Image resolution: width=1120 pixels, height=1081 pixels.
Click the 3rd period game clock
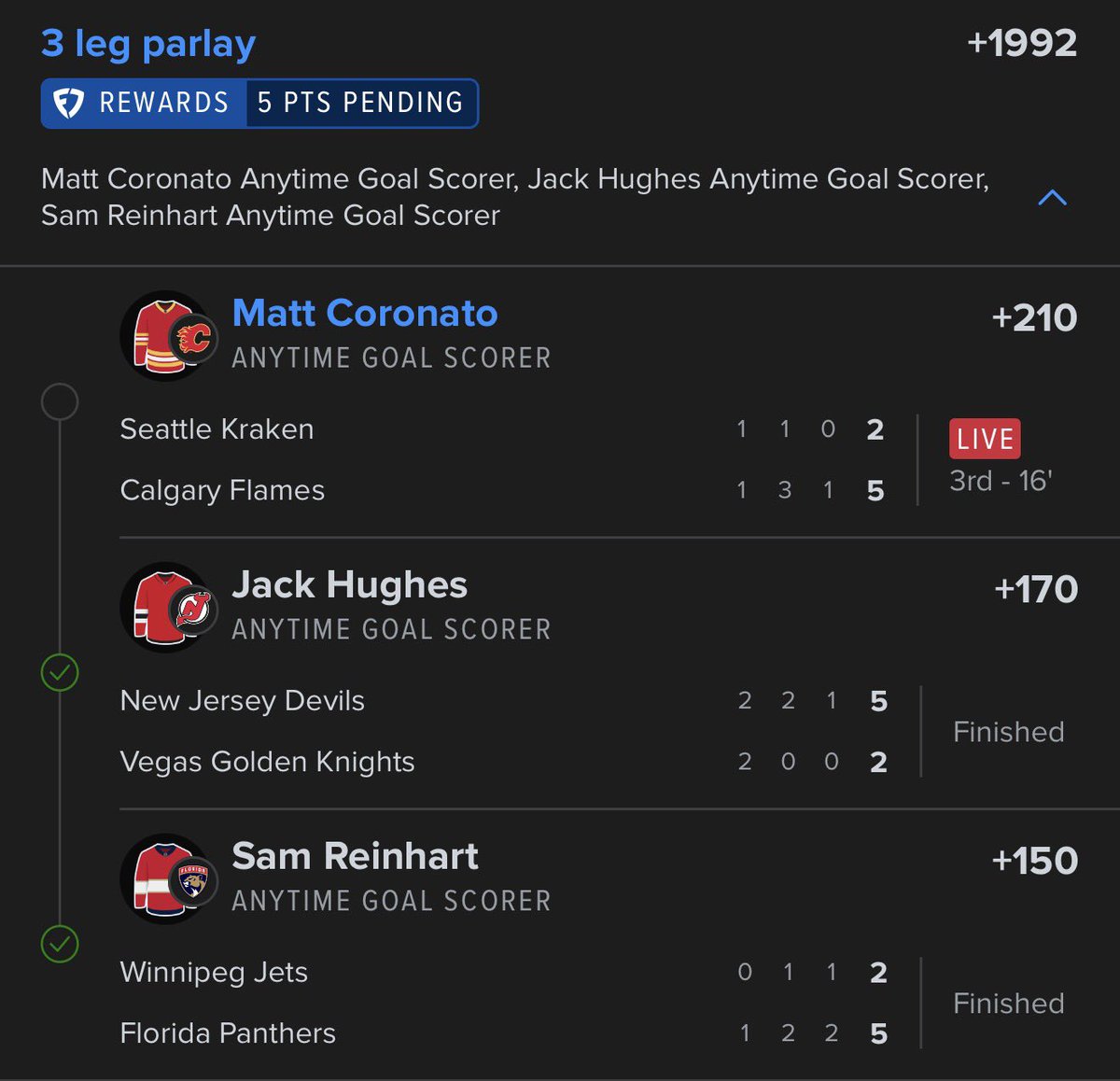[x=1001, y=481]
